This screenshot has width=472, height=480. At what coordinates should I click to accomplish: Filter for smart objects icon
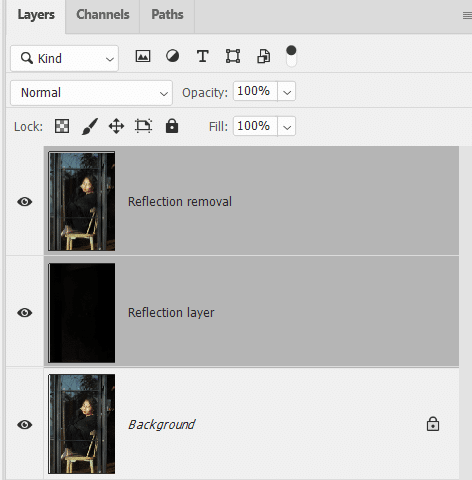point(263,56)
